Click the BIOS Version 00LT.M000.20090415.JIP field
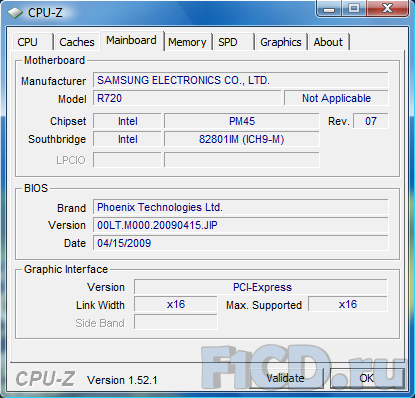Viewport: 415px width, 398px height. tap(241, 225)
